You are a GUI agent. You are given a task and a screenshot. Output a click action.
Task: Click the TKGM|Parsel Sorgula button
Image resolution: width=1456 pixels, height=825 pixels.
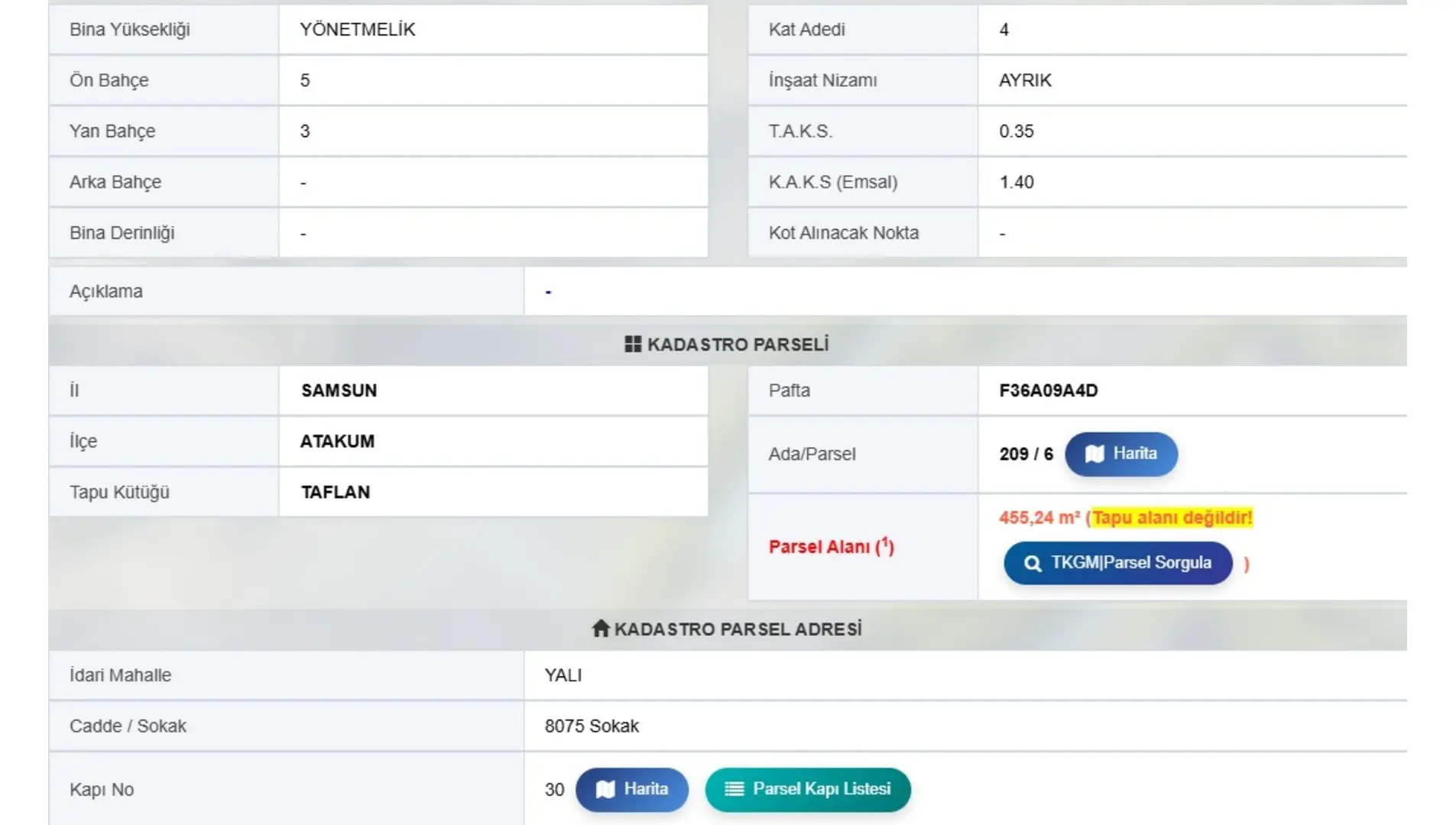[1117, 564]
